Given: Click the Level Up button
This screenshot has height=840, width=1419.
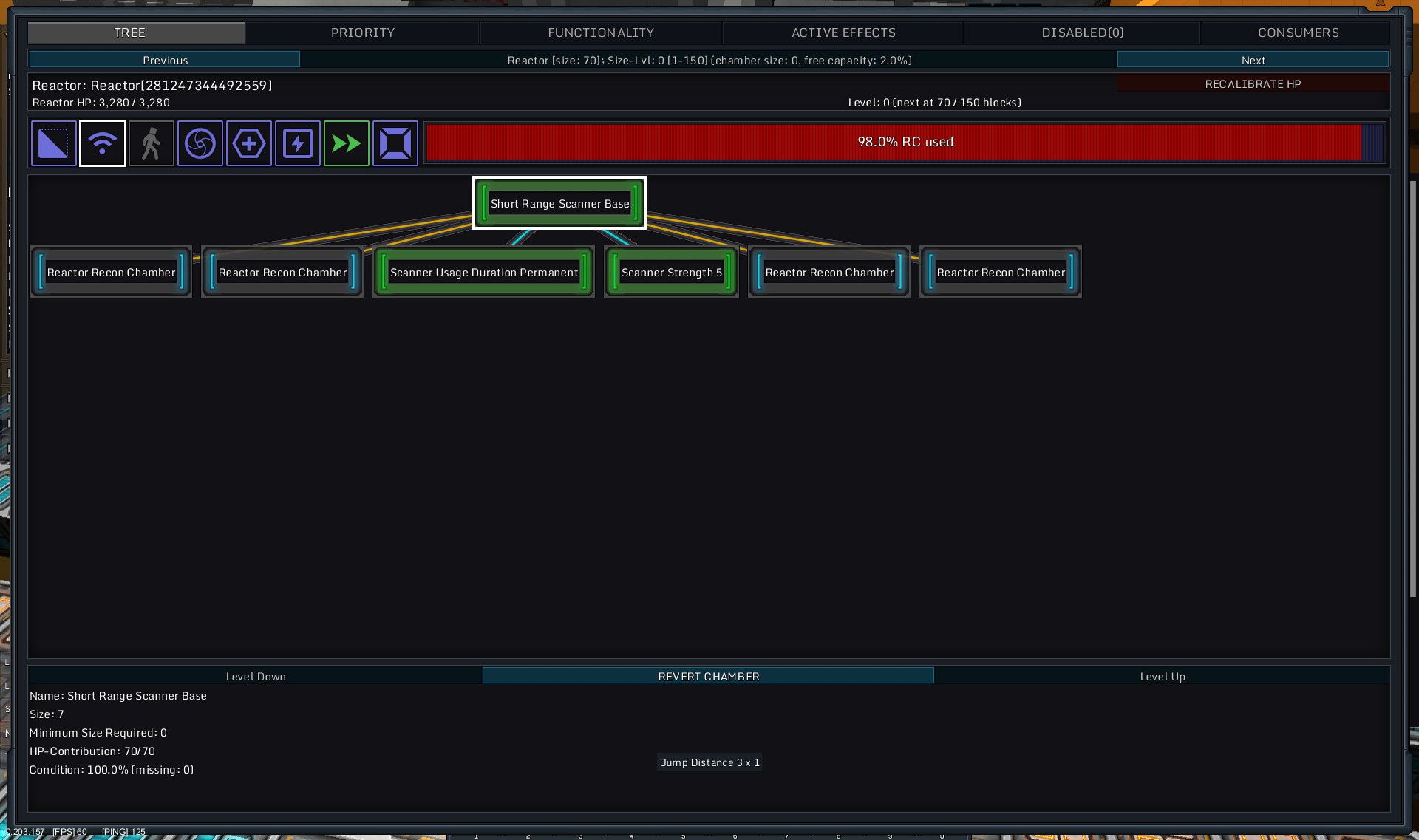Looking at the screenshot, I should [x=1162, y=676].
